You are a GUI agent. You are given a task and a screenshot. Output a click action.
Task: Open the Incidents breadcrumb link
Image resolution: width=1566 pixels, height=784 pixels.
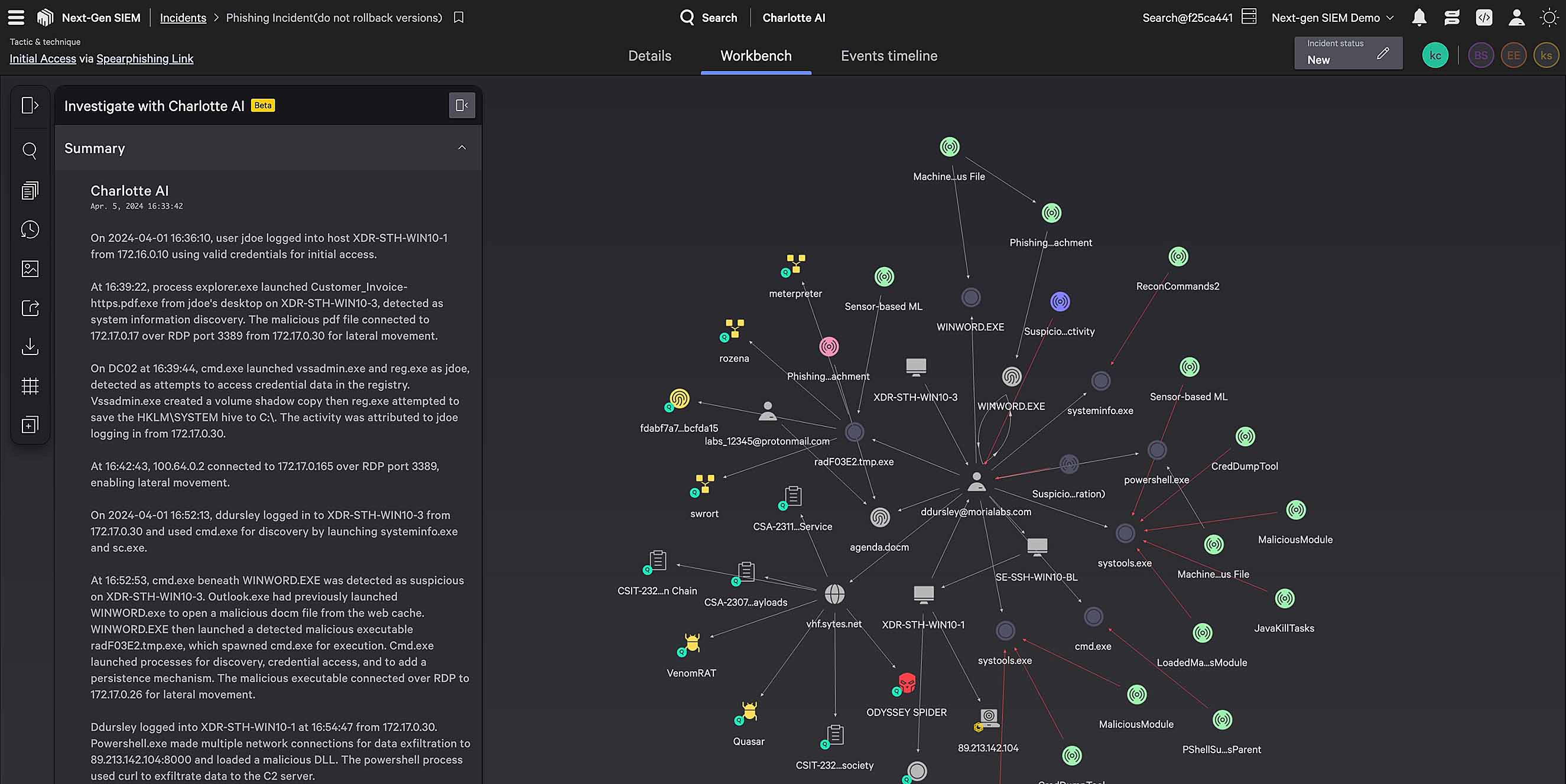183,18
